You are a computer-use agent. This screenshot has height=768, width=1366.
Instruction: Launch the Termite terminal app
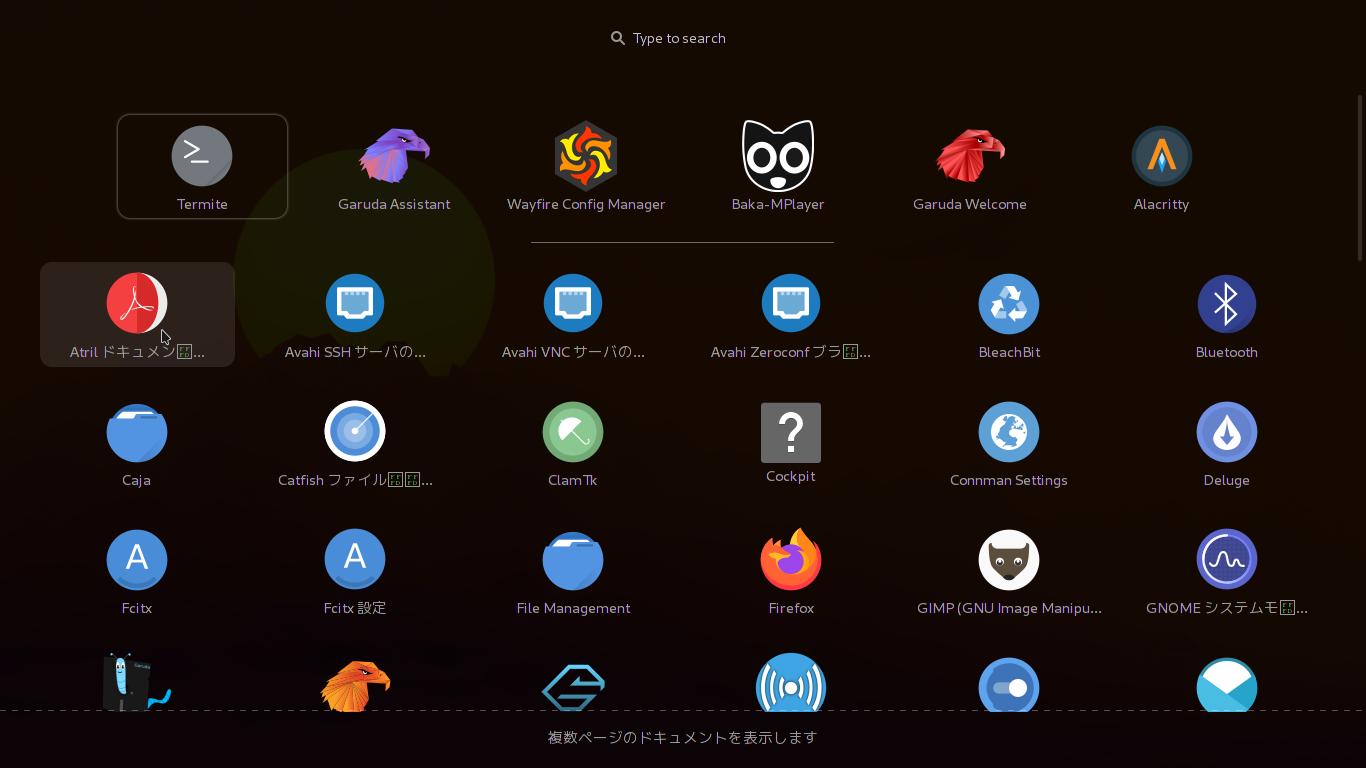(x=202, y=166)
